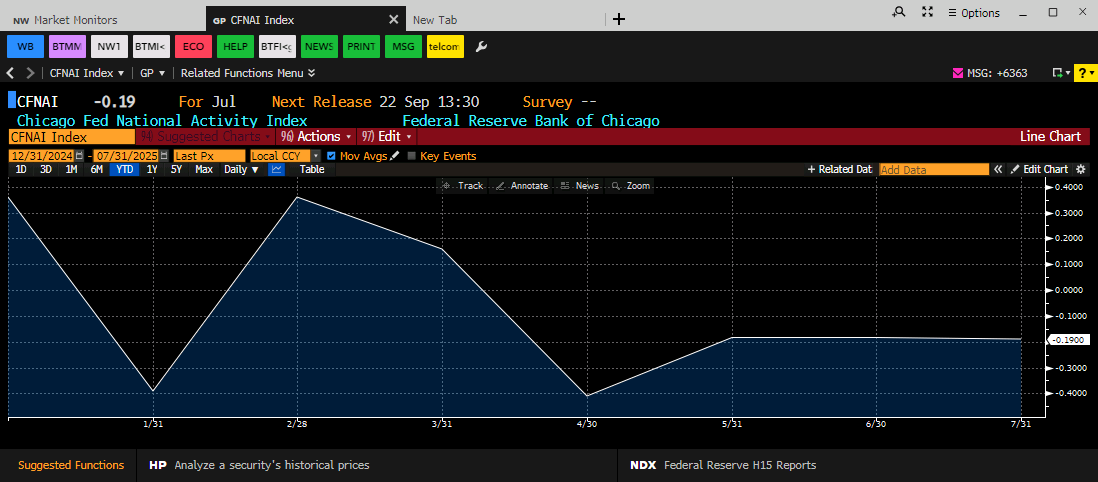Go back with the left arrow
This screenshot has width=1098, height=482.
coord(11,73)
